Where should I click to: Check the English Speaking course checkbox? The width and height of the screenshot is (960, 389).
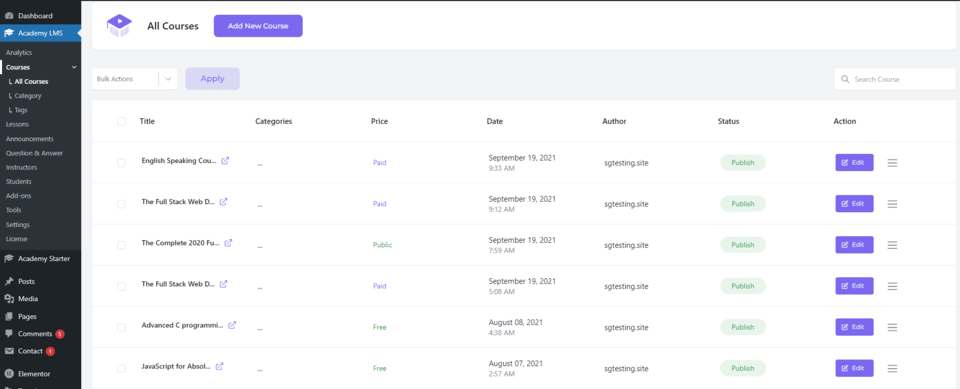[x=121, y=163]
